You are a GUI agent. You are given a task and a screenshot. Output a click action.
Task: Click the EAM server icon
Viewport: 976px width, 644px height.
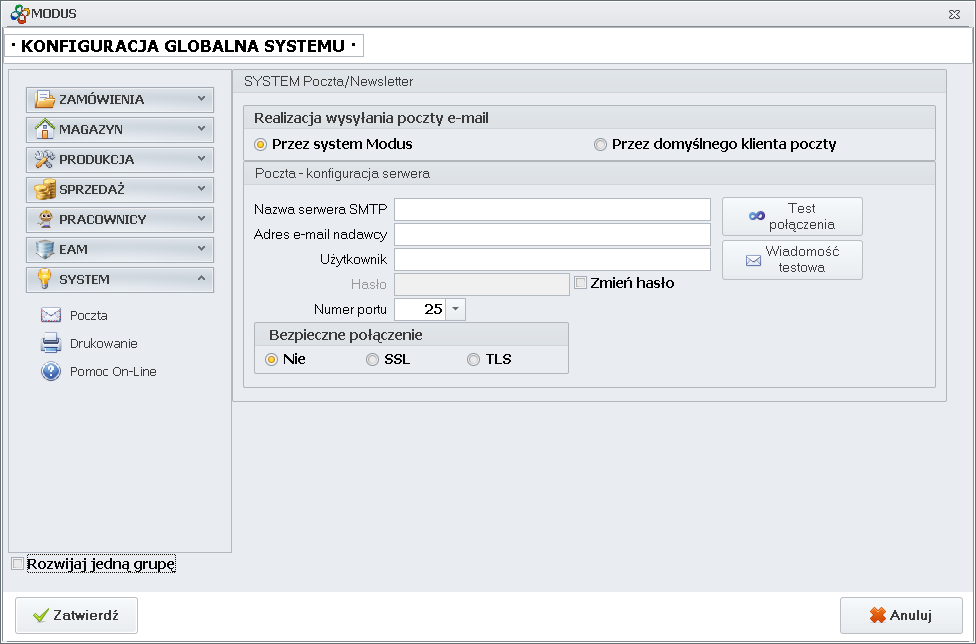(45, 249)
